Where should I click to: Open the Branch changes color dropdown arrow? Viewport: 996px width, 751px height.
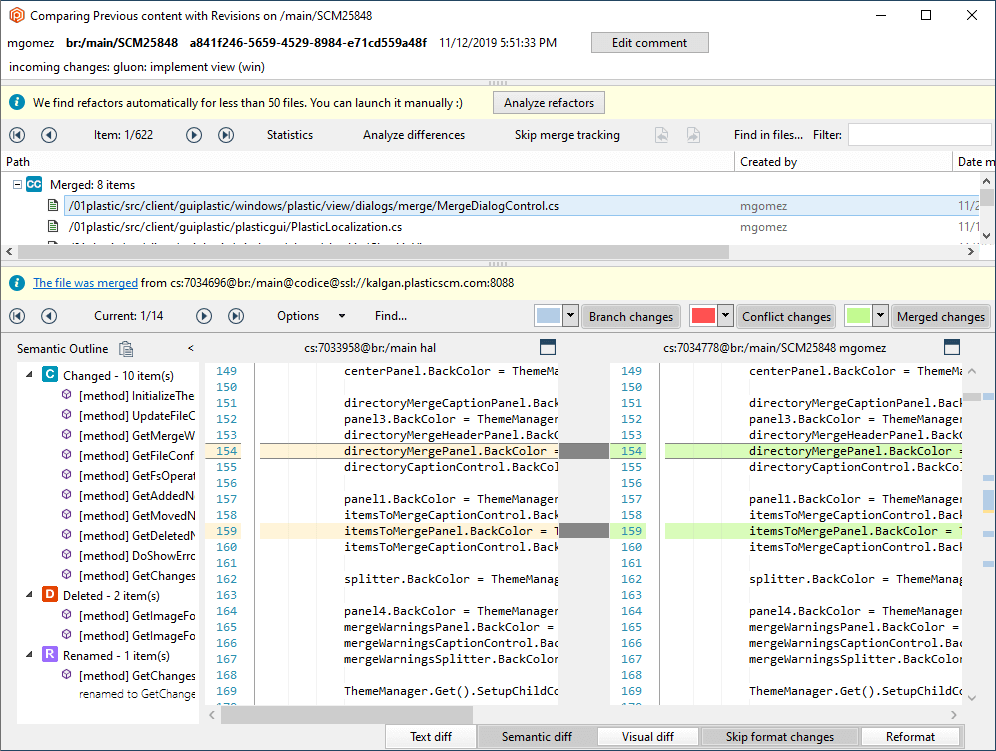tap(570, 315)
